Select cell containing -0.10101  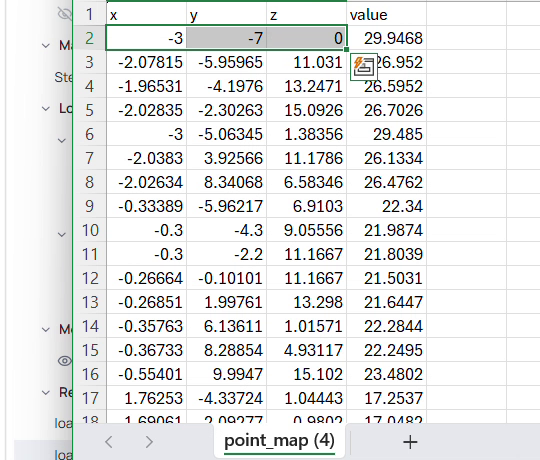(x=227, y=278)
